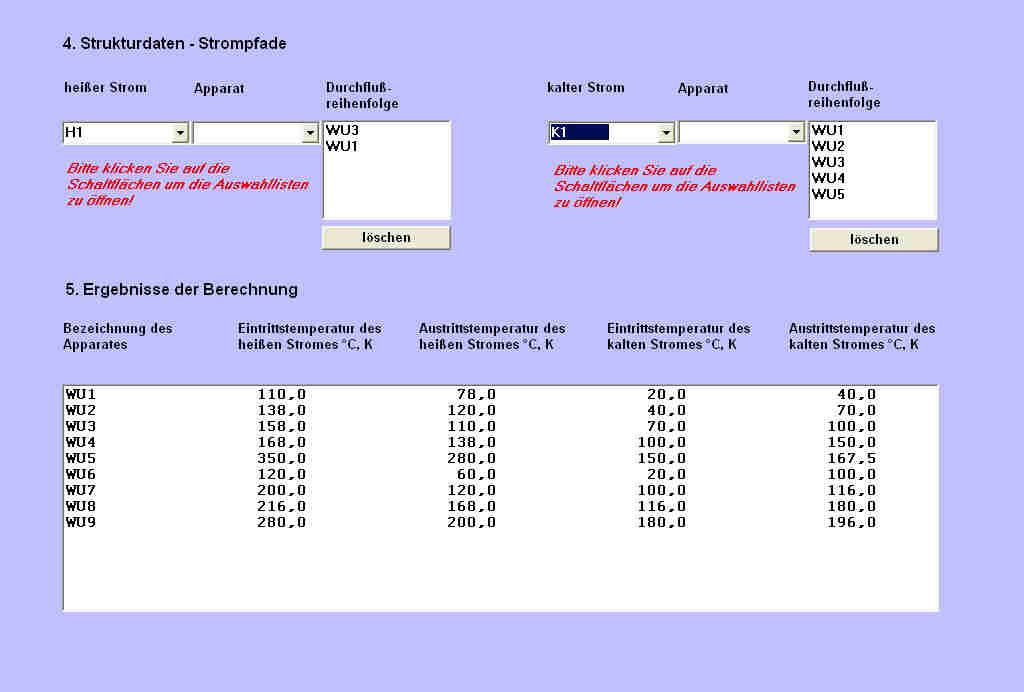Click the red hint text under heißer Strom
Image resolution: width=1024 pixels, height=692 pixels.
point(187,184)
